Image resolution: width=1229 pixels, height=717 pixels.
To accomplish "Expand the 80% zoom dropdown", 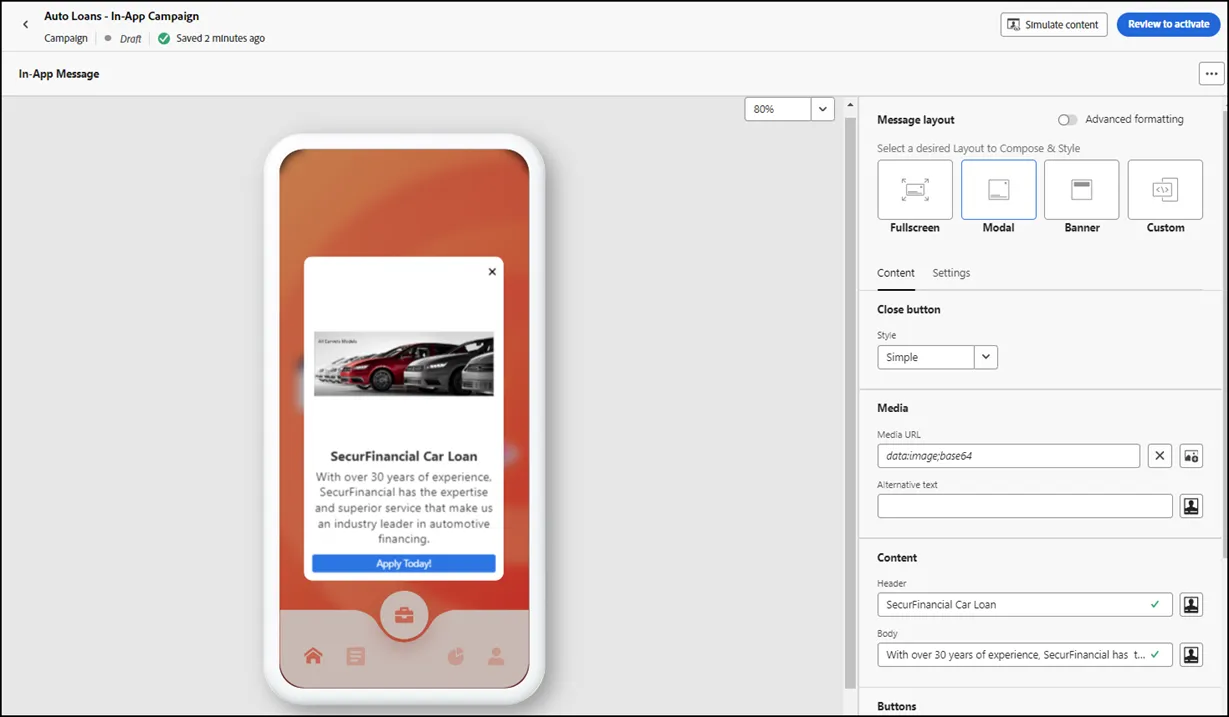I will click(x=822, y=109).
